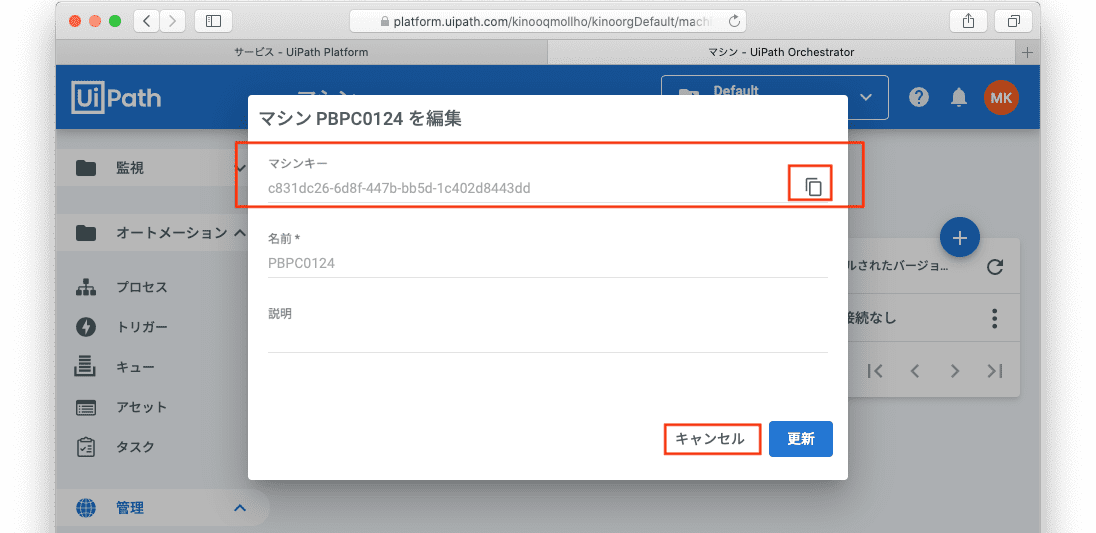This screenshot has height=533, width=1096.
Task: Click the 監視 folder icon
Action: 86,168
